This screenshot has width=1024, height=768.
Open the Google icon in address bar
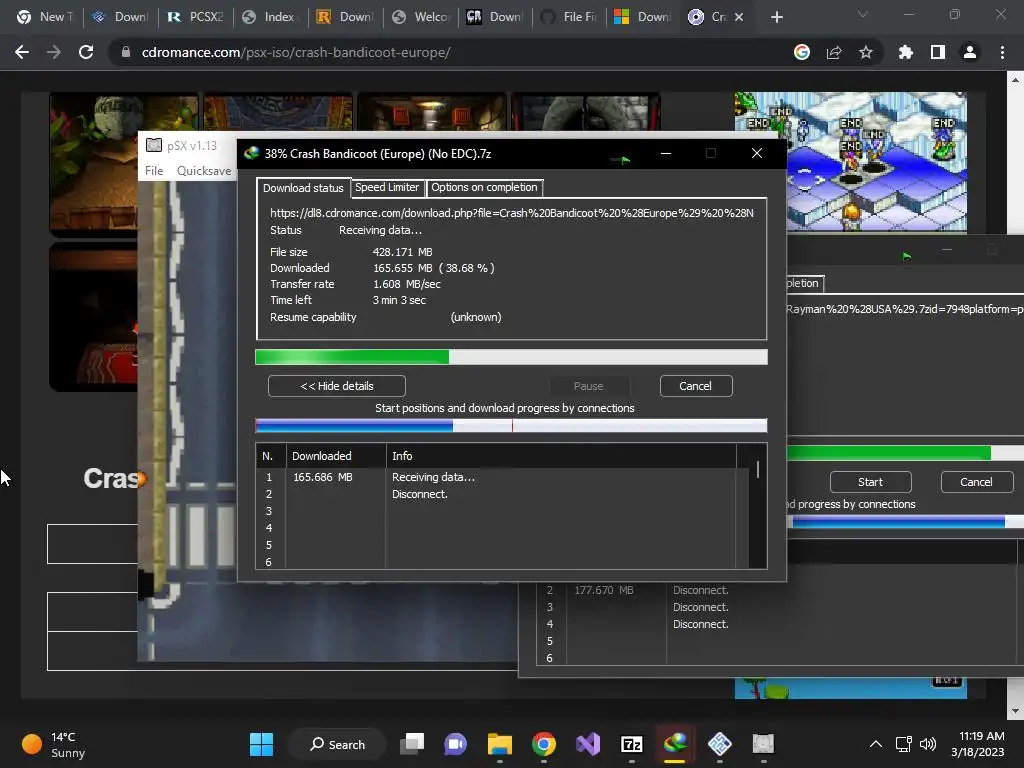802,52
